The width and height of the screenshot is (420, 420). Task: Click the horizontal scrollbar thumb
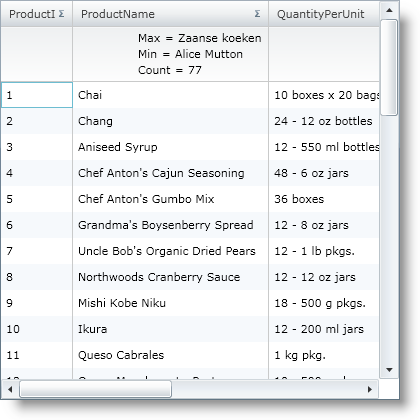click(96, 389)
